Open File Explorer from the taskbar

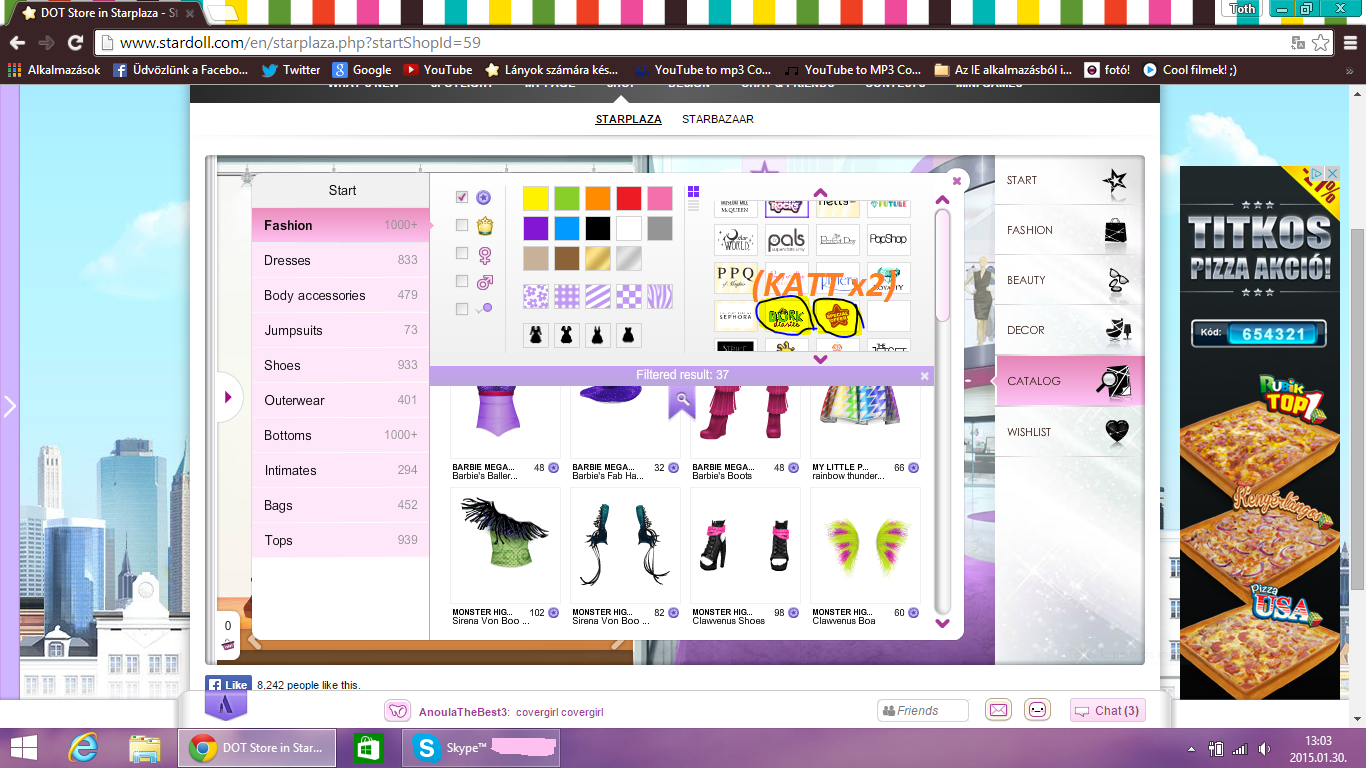145,748
